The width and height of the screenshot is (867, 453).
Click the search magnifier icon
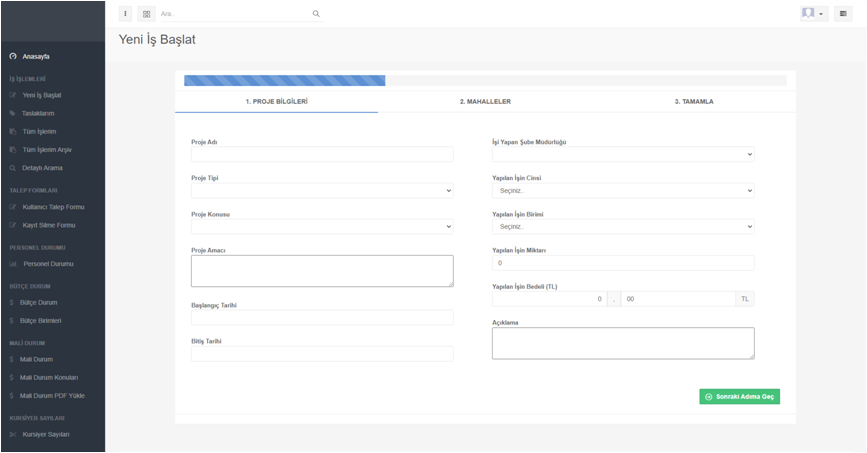click(x=316, y=14)
